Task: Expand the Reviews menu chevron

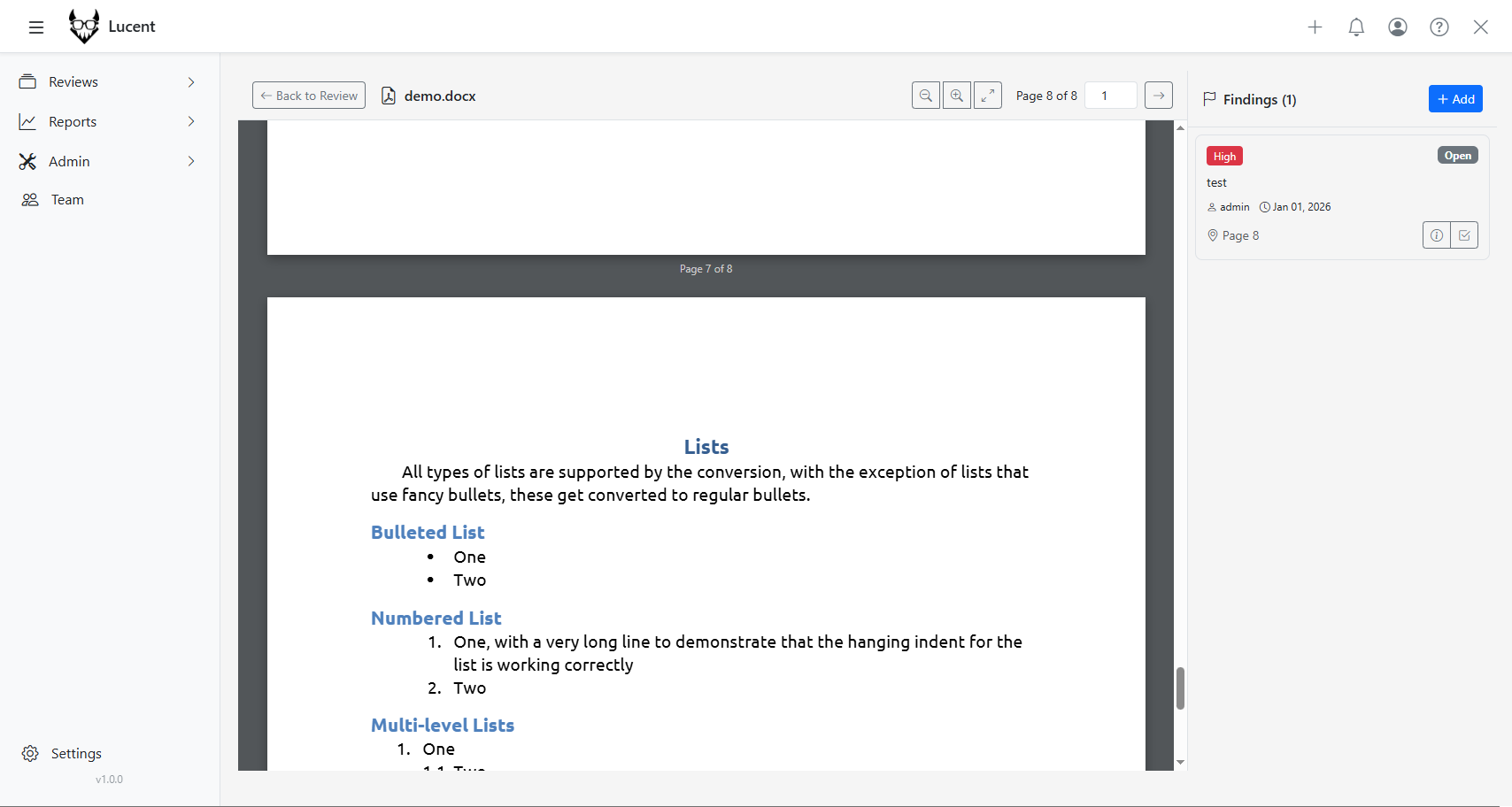Action: (x=191, y=82)
